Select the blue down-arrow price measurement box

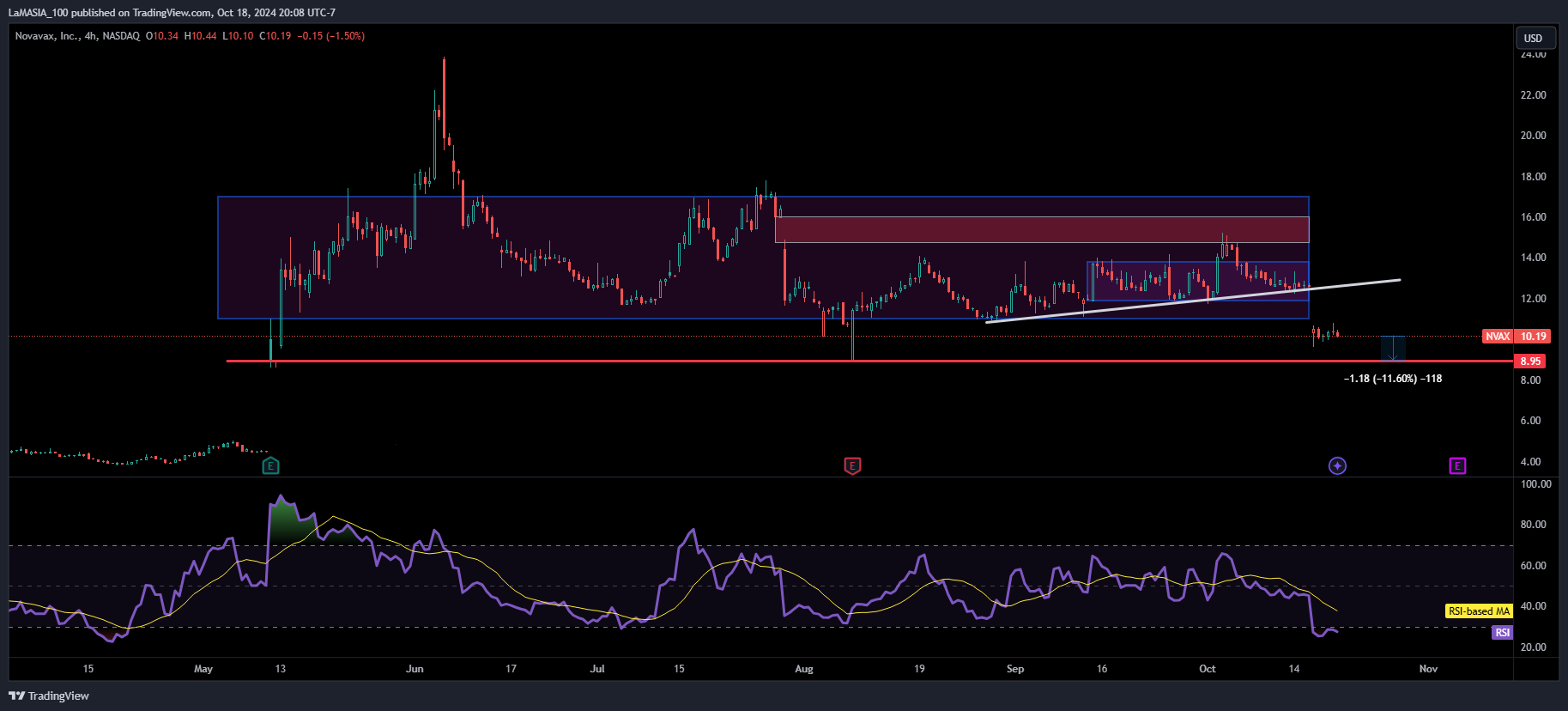1393,349
